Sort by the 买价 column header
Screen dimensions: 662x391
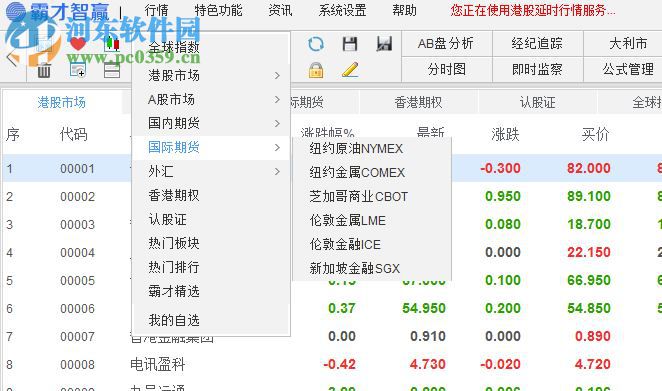tap(595, 135)
